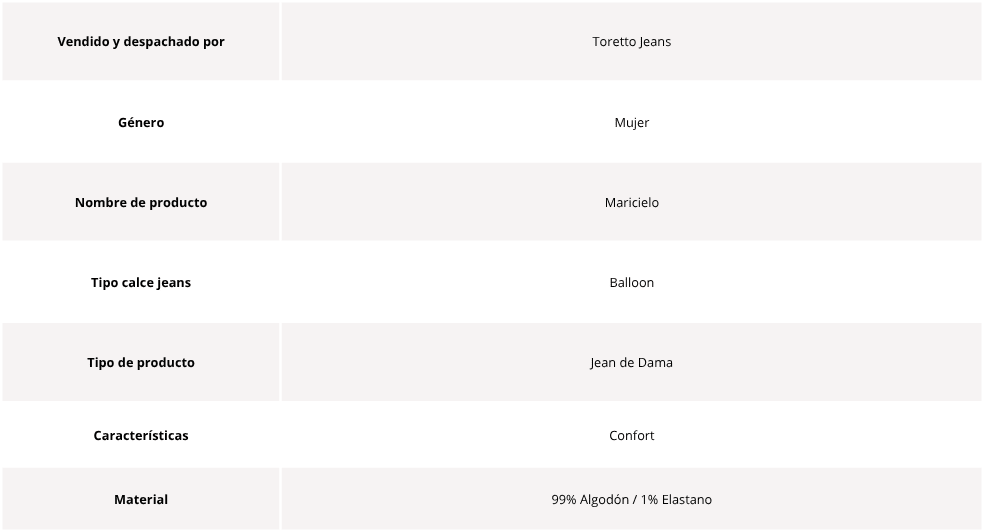Click the "Tipo calce jeans" label
The height and width of the screenshot is (532, 984).
(x=141, y=283)
